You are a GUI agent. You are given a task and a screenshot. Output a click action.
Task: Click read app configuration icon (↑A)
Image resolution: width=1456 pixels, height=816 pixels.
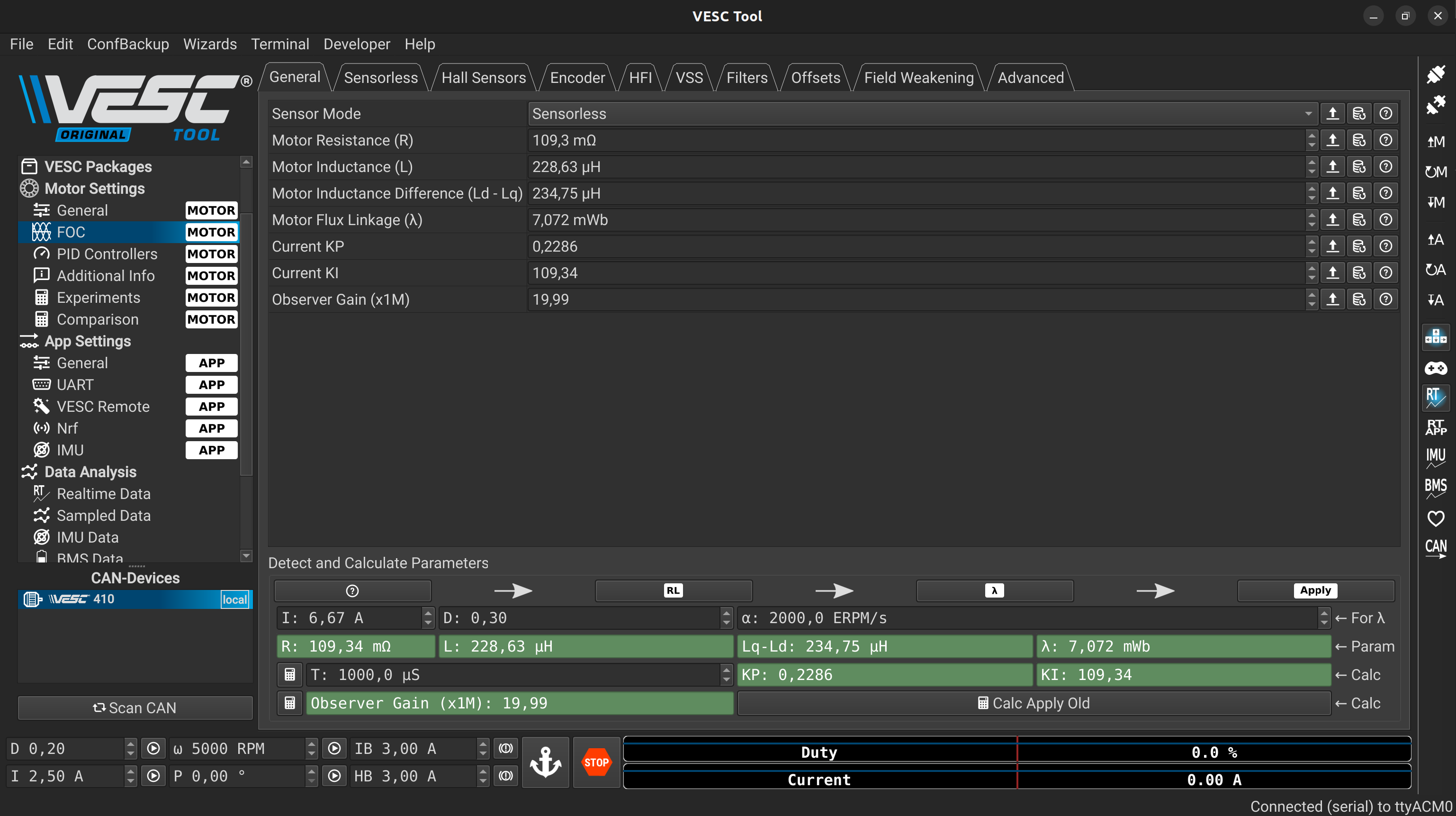click(1435, 239)
